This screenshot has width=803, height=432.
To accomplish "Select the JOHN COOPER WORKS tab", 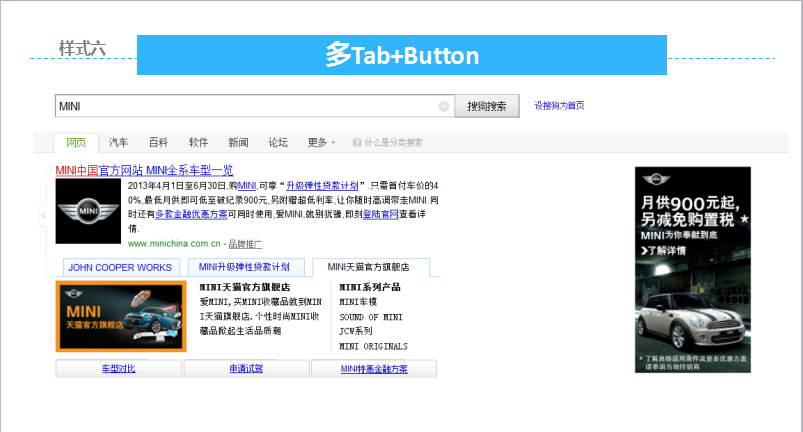I will [x=121, y=267].
